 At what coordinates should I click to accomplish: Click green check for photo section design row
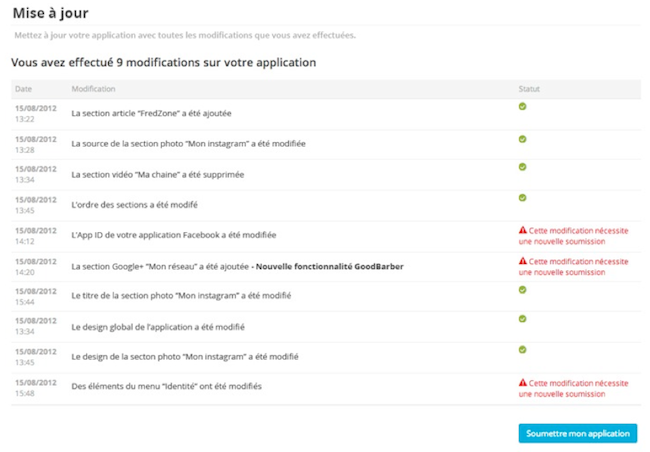tap(522, 350)
